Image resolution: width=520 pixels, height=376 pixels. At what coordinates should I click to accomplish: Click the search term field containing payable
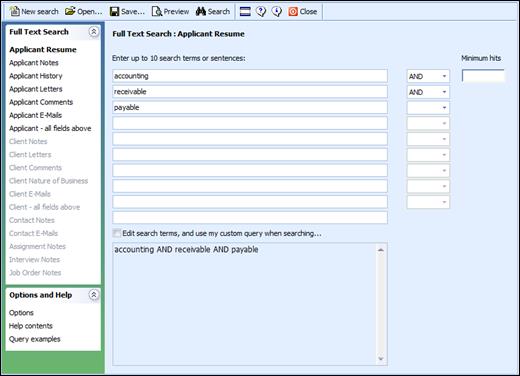[x=250, y=107]
